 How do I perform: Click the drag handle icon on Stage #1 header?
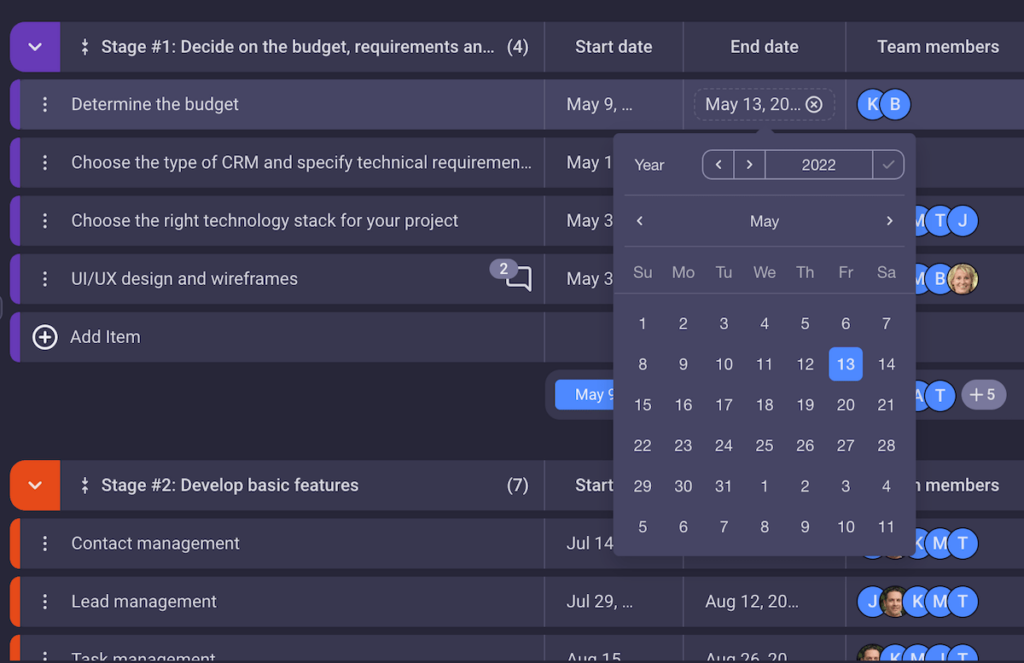point(85,46)
